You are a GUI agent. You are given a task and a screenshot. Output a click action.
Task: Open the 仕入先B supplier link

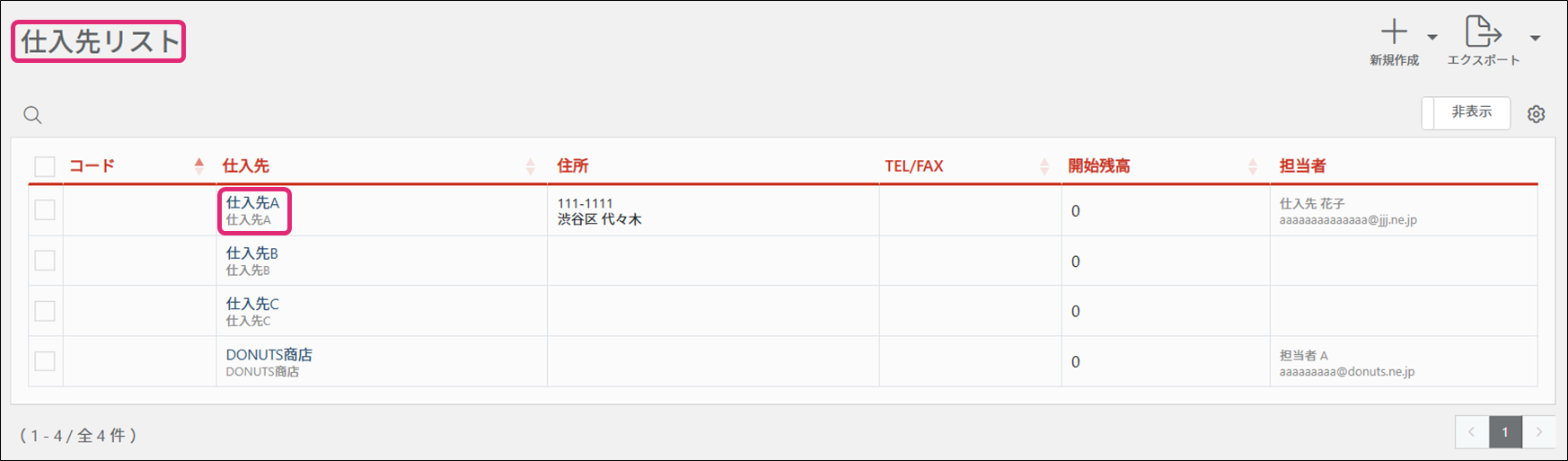click(251, 253)
